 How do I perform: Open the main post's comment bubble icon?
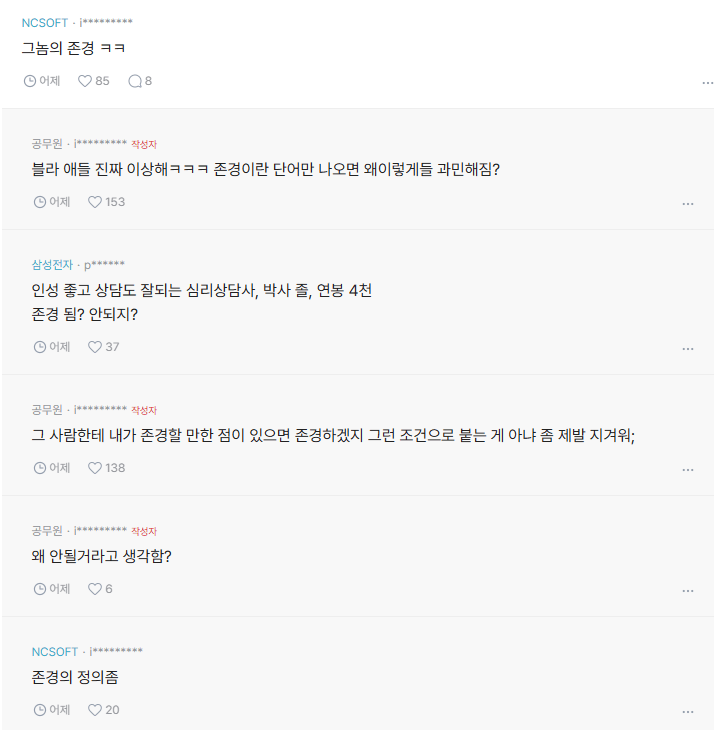click(134, 81)
